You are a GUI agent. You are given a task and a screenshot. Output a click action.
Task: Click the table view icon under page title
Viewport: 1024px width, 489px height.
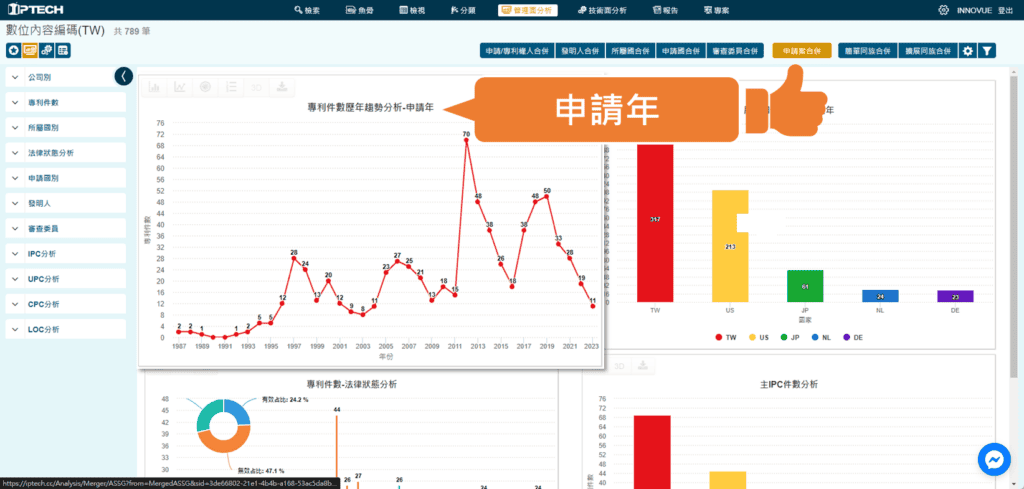click(63, 50)
